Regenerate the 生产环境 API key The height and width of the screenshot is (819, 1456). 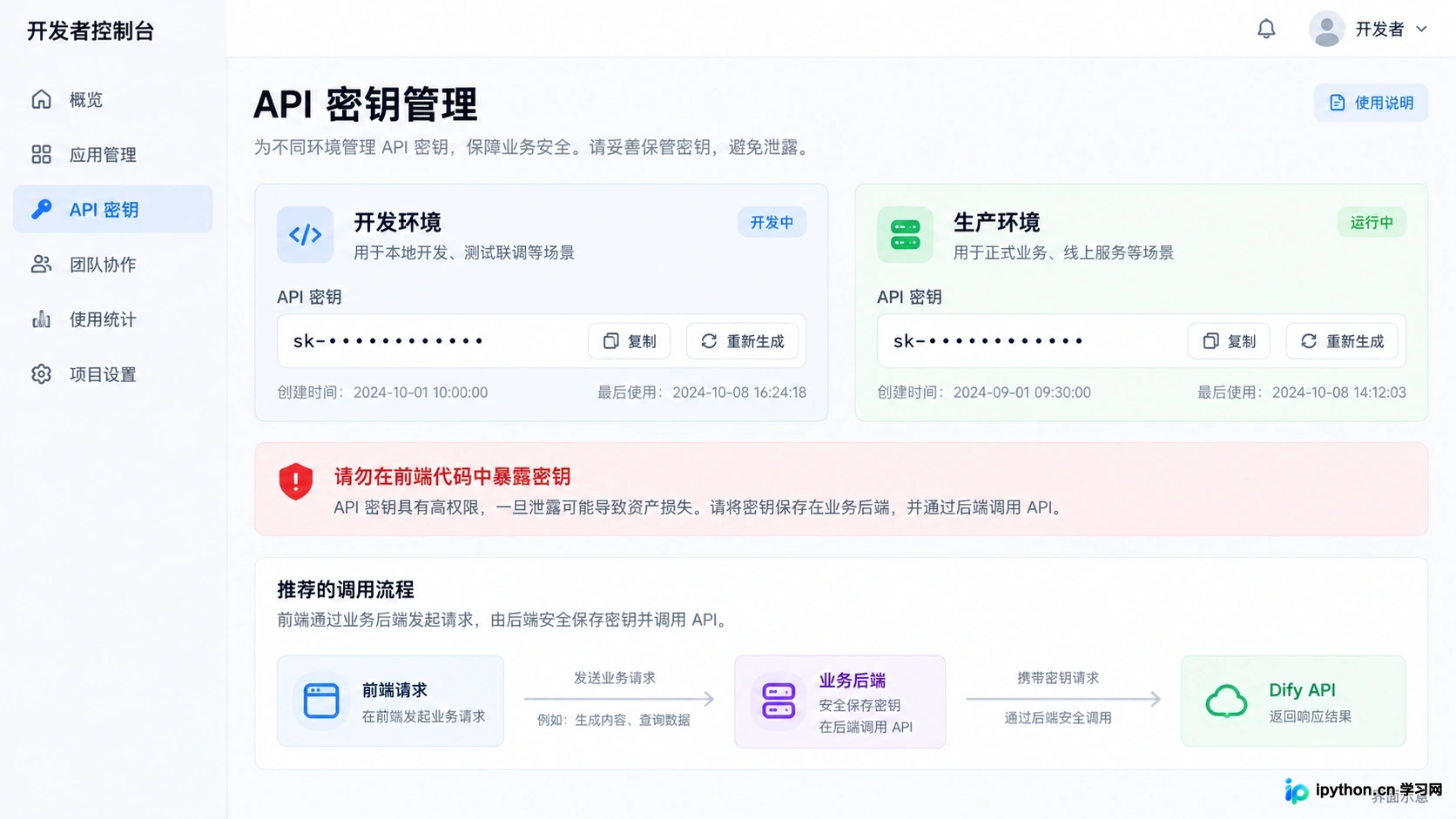(1342, 341)
